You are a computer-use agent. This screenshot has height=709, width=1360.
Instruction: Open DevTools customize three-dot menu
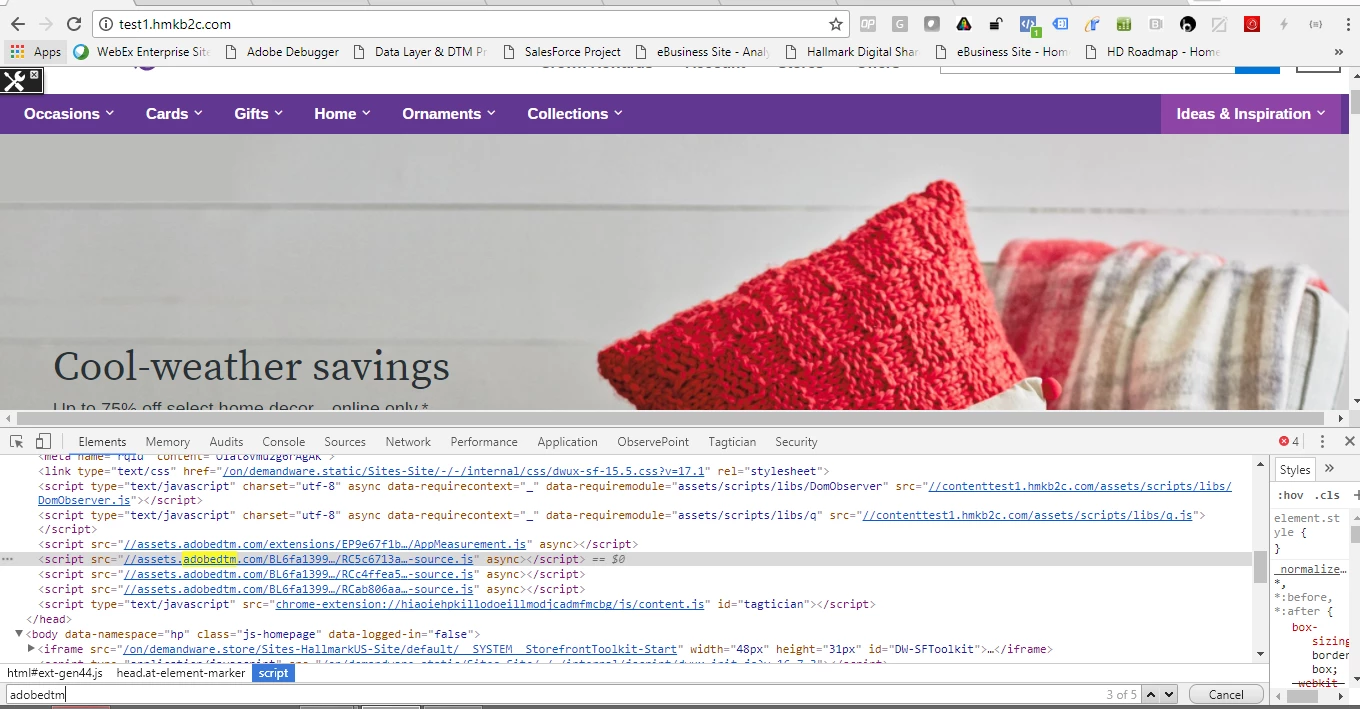(x=1322, y=441)
